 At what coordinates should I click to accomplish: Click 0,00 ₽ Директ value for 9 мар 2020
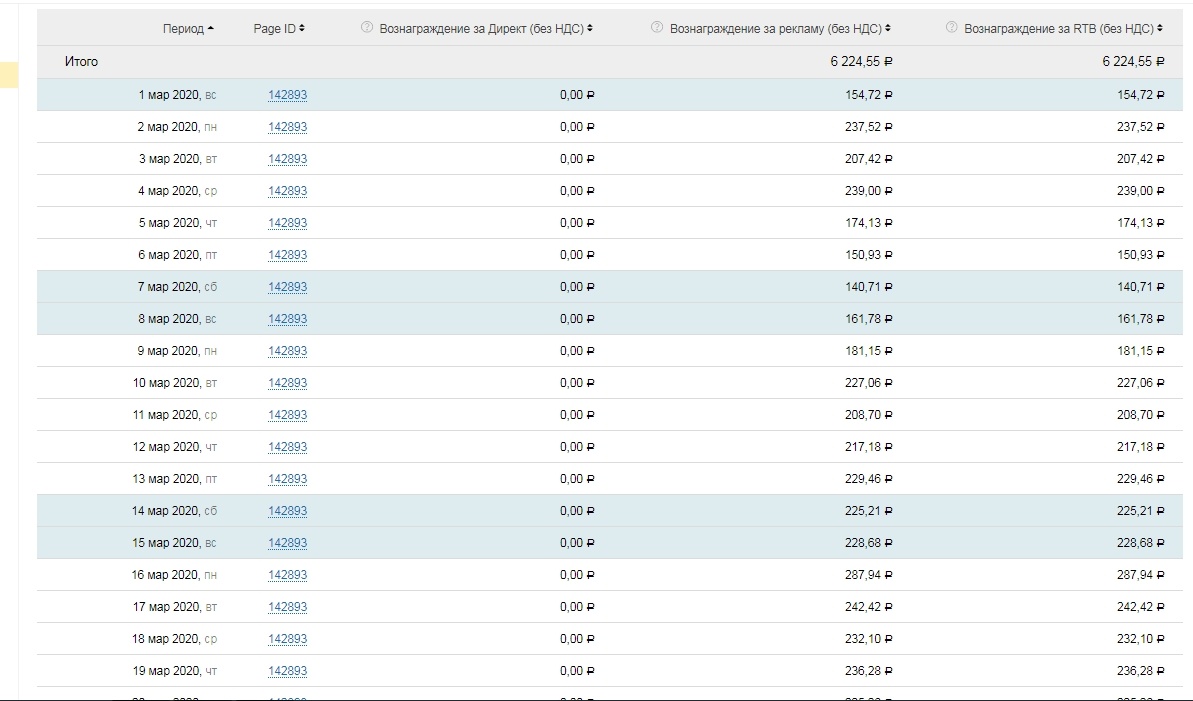577,351
